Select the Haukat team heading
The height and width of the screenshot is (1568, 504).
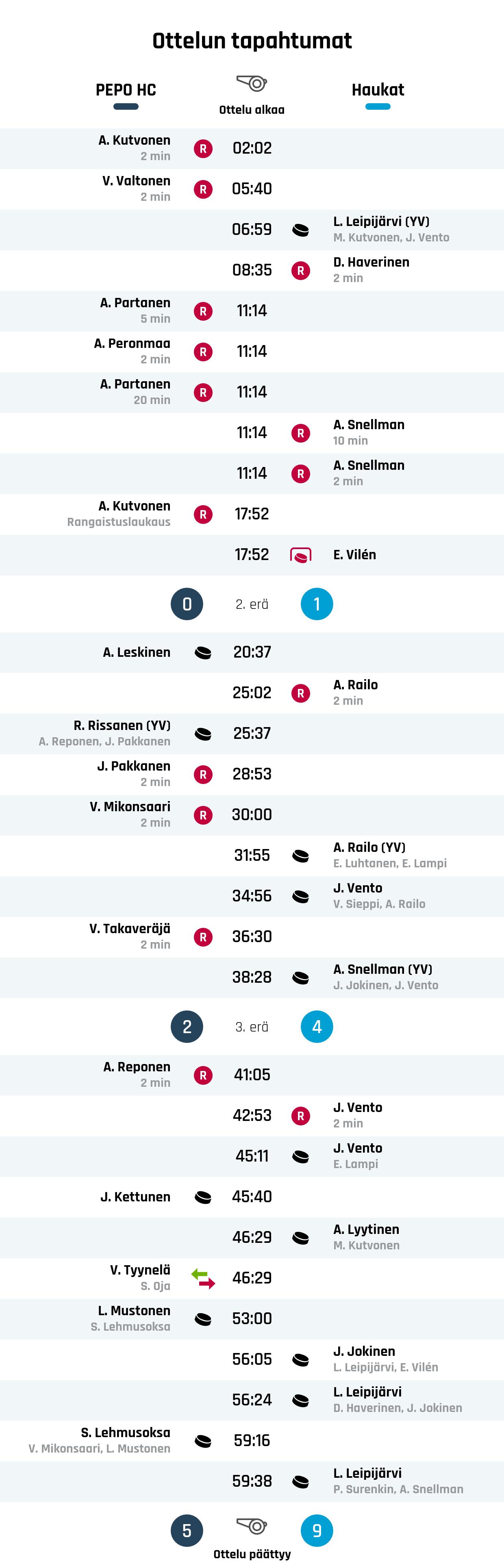coord(378,90)
